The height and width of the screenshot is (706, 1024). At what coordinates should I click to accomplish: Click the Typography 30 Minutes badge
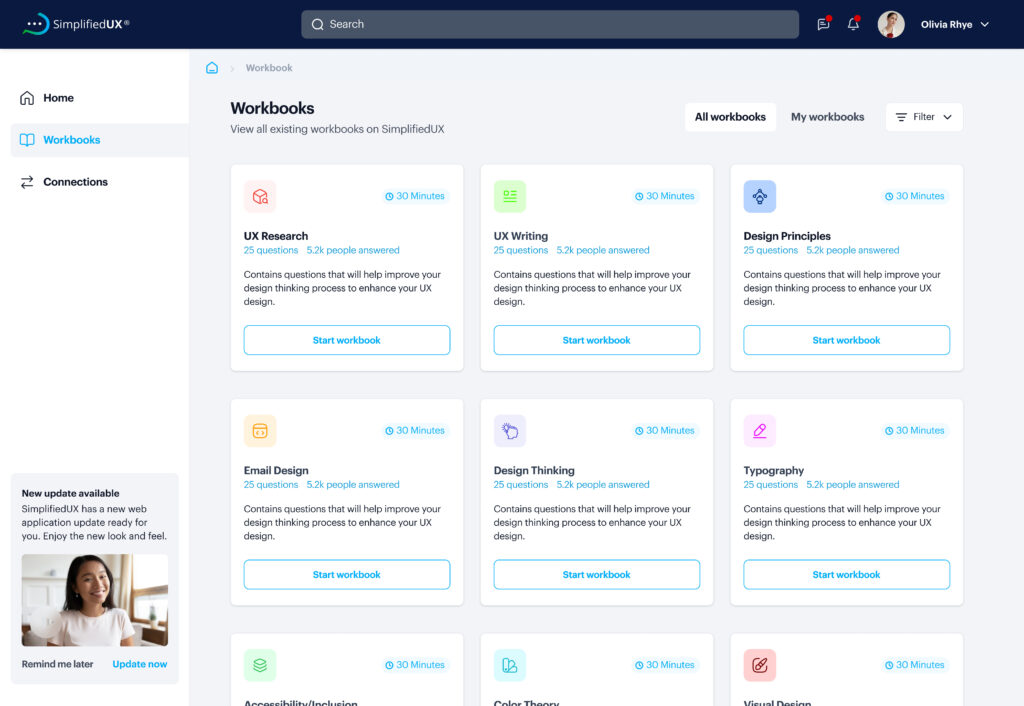(914, 430)
